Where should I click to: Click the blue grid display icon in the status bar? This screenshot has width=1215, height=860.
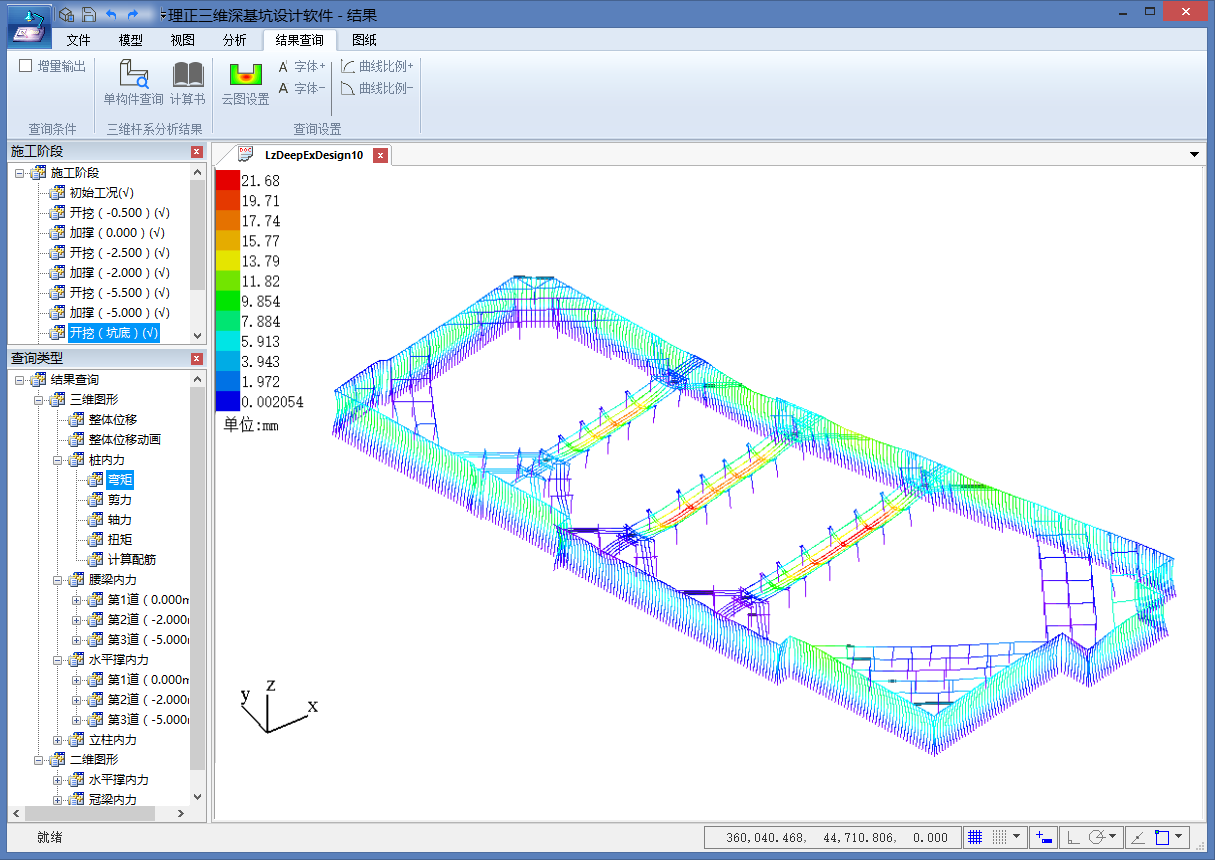point(975,837)
